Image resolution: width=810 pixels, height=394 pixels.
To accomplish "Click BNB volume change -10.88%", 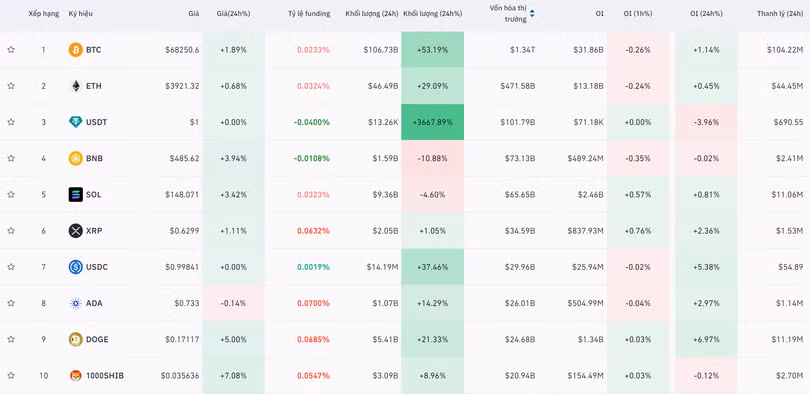I will point(432,159).
